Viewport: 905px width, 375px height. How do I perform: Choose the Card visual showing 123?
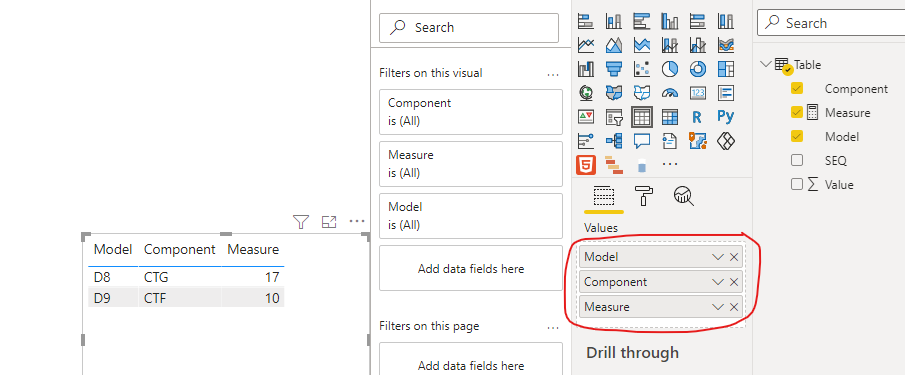(x=697, y=93)
